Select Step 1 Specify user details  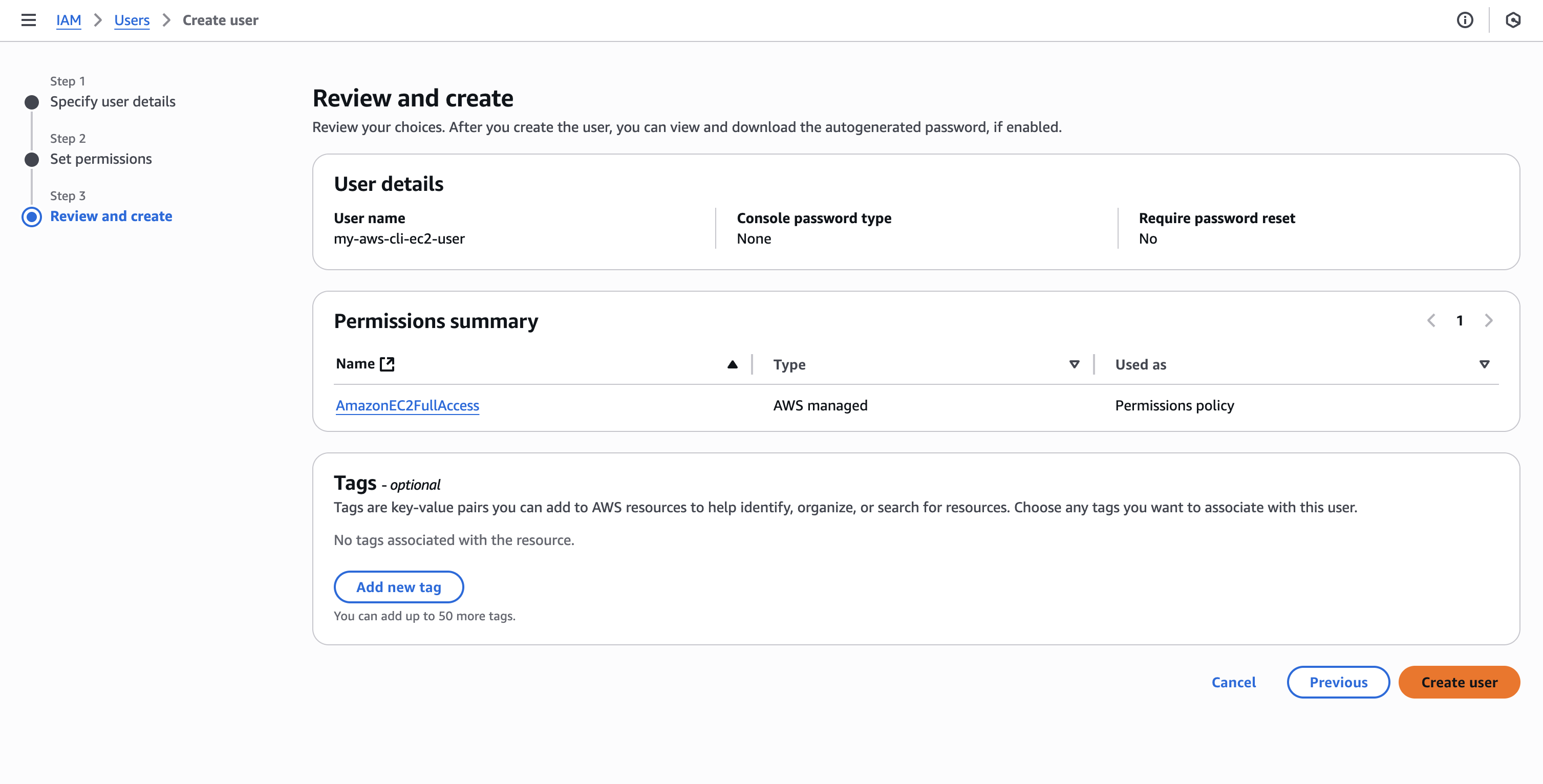[113, 101]
